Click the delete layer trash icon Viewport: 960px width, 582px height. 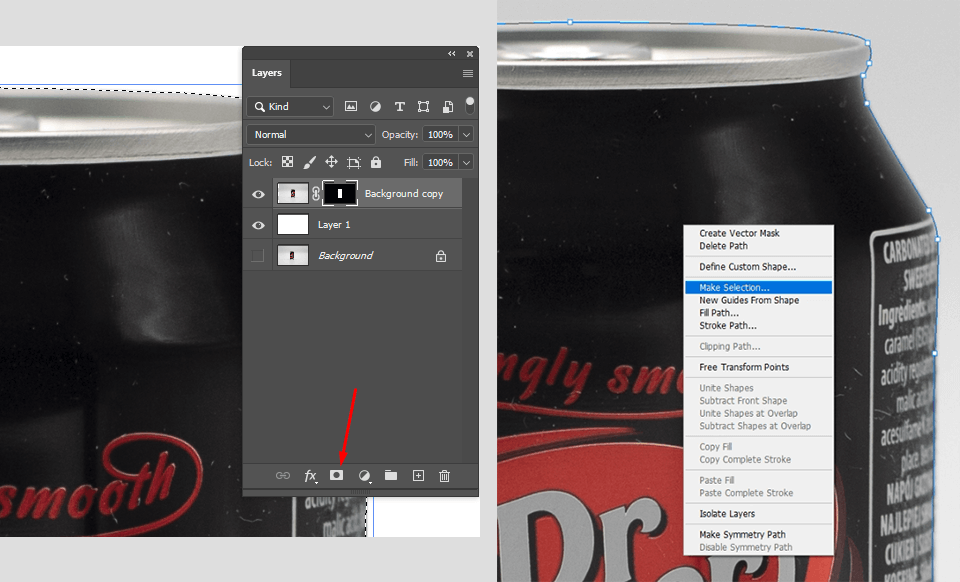(444, 476)
